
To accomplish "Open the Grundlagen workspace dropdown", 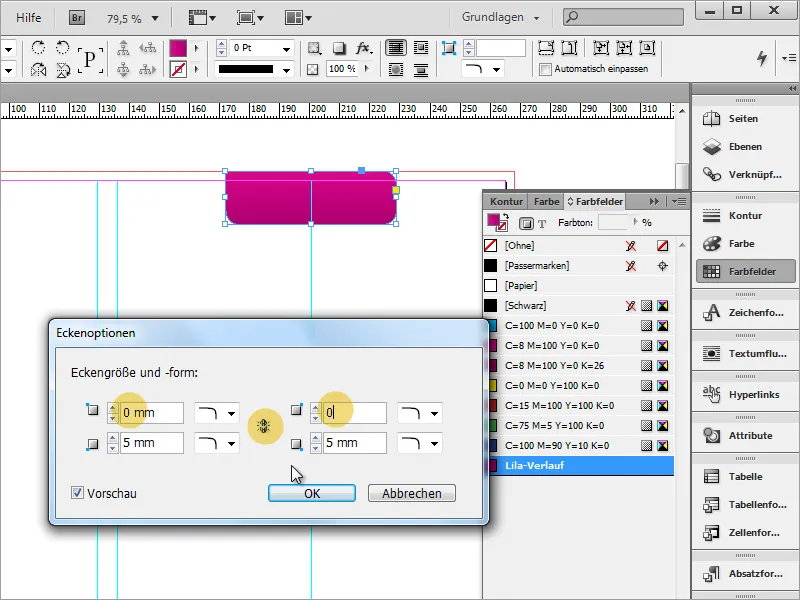I will coord(501,17).
